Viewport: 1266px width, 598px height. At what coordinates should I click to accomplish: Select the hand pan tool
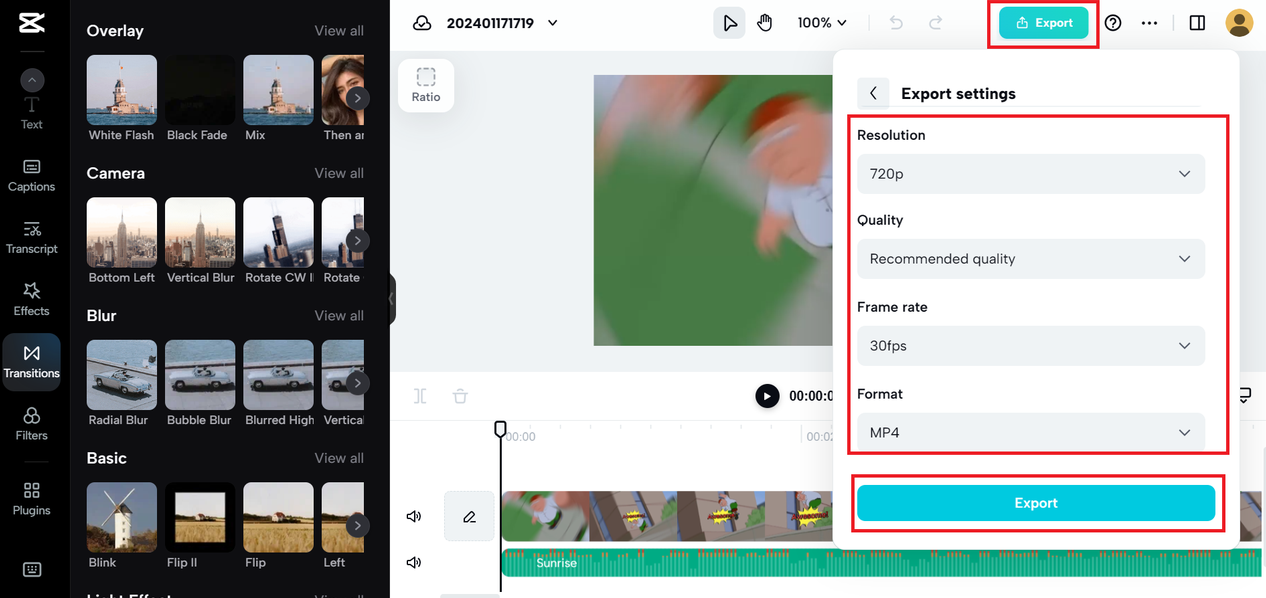tap(765, 23)
